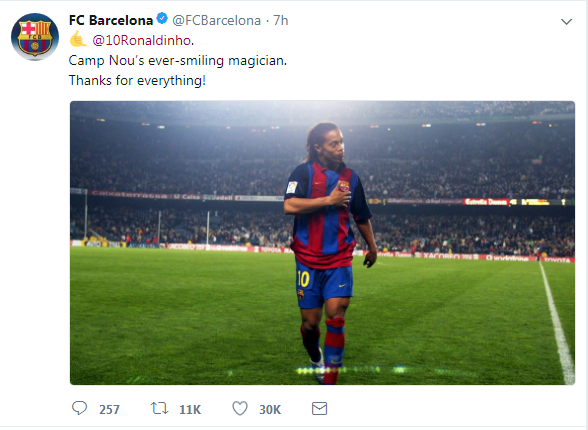Open the @FCBarcelona handle profile
This screenshot has height=430, width=588.
pos(216,20)
